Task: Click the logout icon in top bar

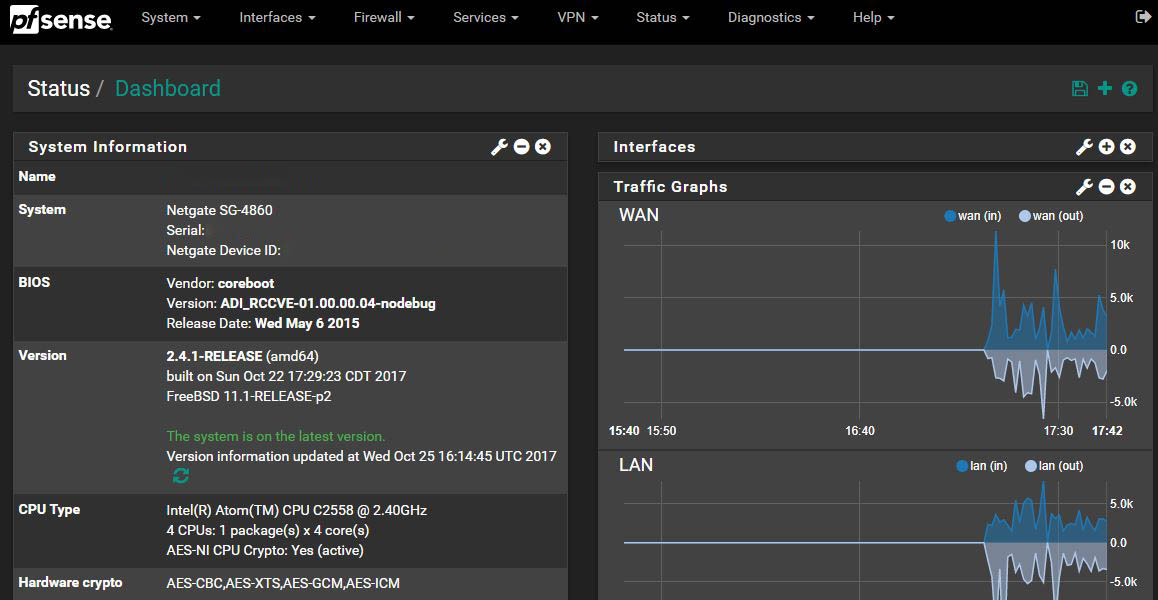Action: point(1142,17)
